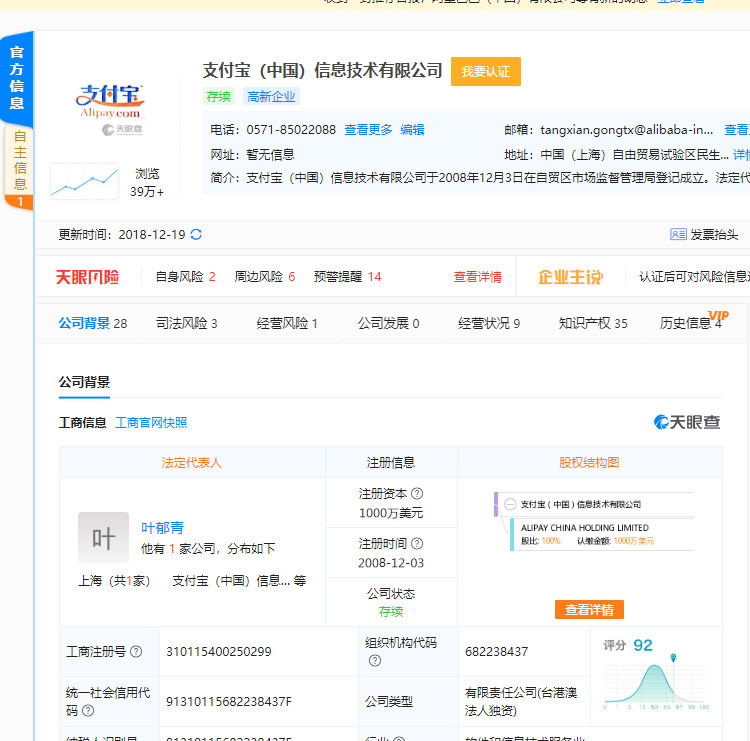Click the phone number 0571-85022088
Image resolution: width=750 pixels, height=741 pixels.
[x=291, y=130]
